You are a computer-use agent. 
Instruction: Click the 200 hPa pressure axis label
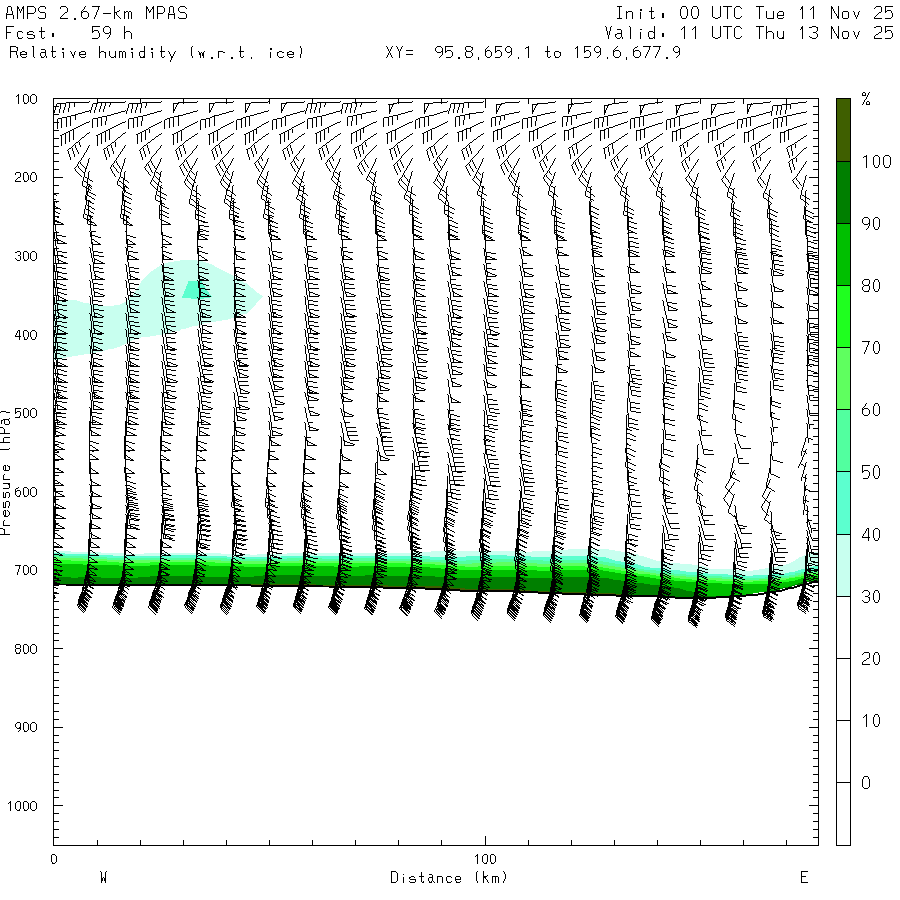[x=26, y=177]
